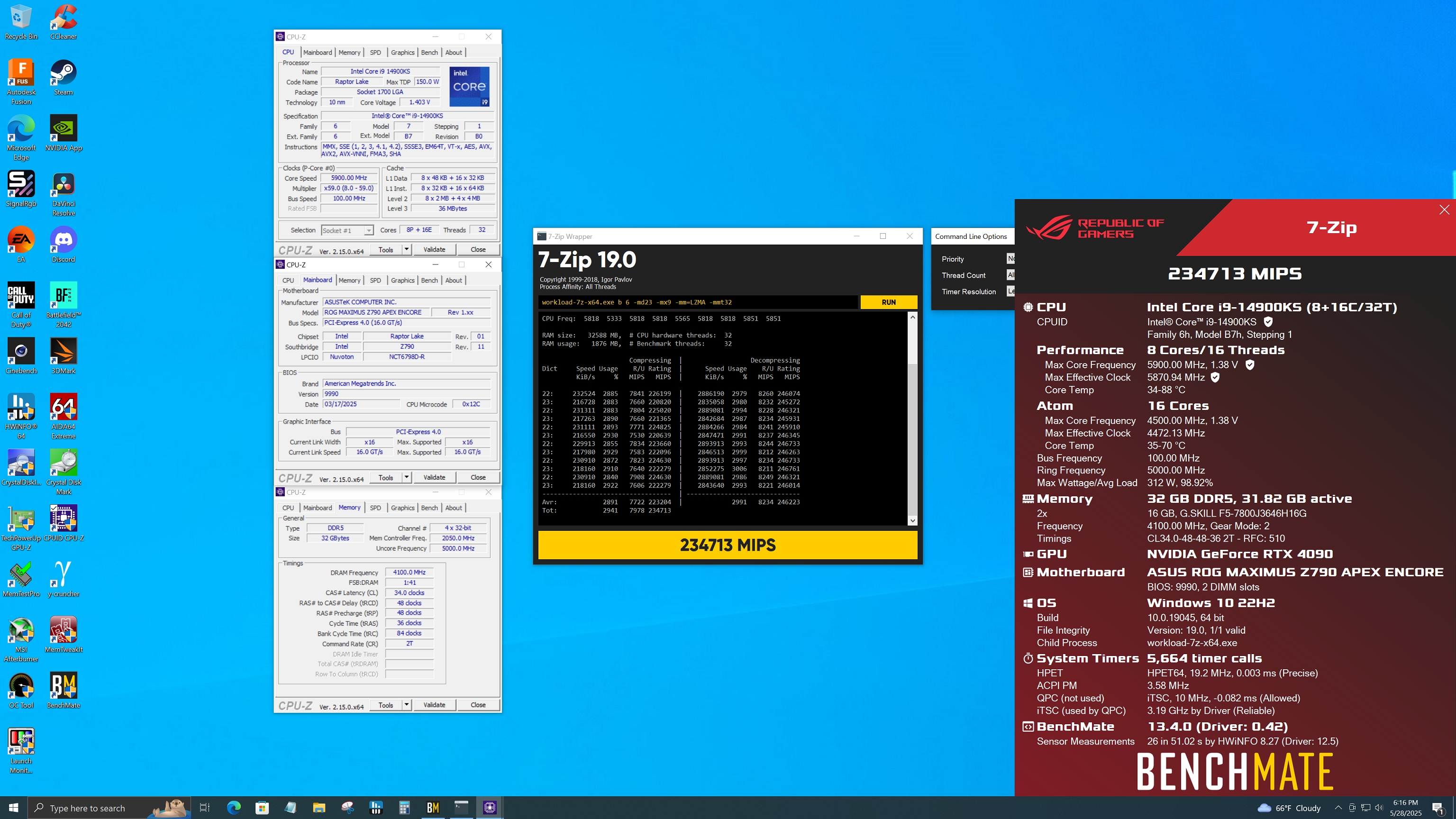Show hidden system tray icons chevron
This screenshot has width=1456, height=819.
1338,808
